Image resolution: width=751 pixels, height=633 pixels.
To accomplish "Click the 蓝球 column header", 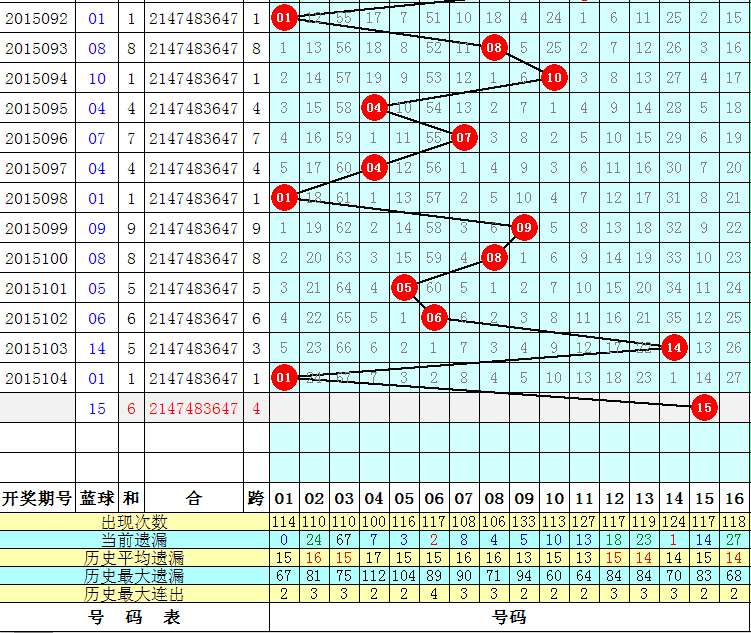I will tap(97, 497).
